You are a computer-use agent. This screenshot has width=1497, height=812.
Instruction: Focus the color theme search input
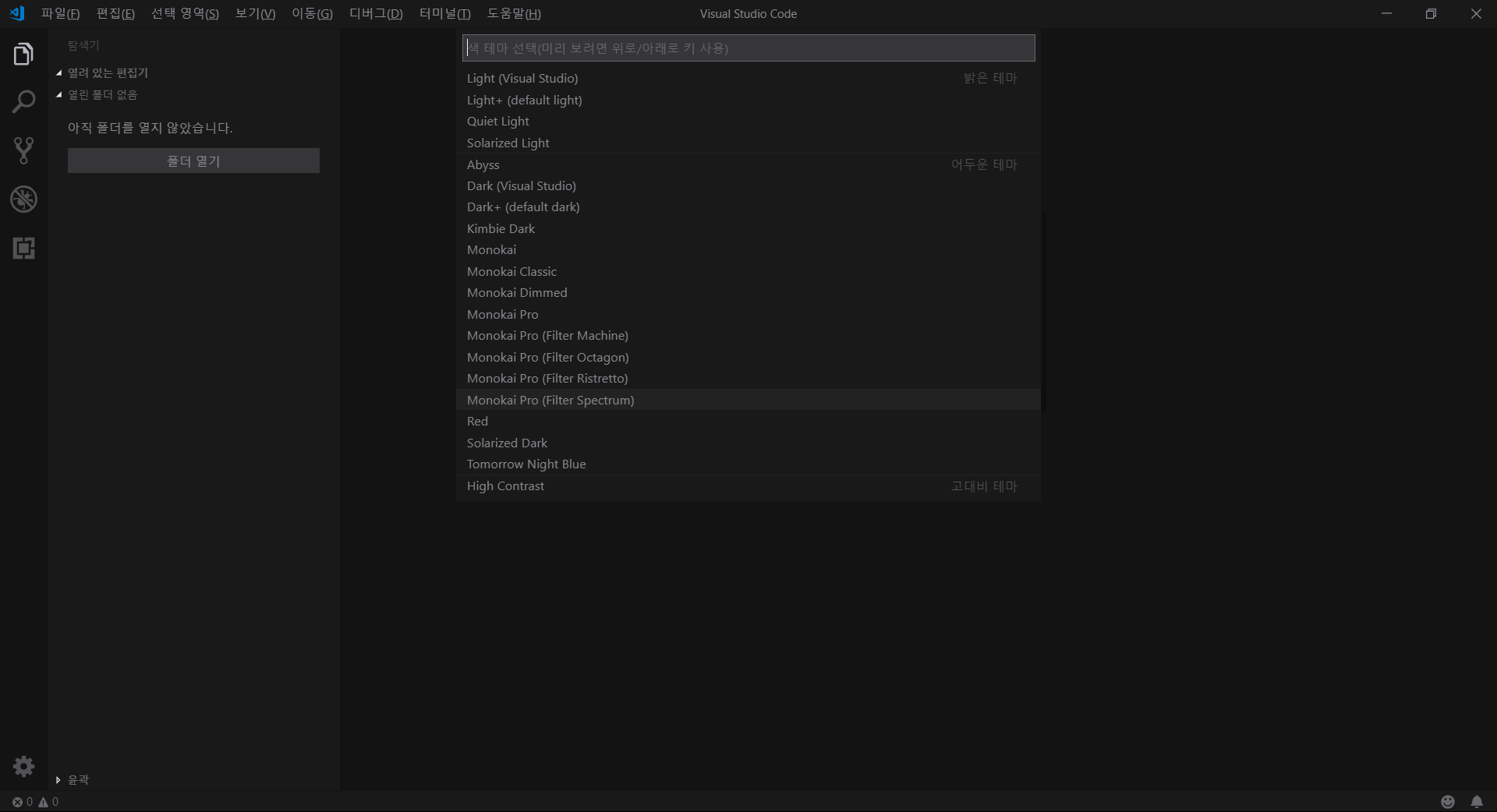pyautogui.click(x=748, y=48)
